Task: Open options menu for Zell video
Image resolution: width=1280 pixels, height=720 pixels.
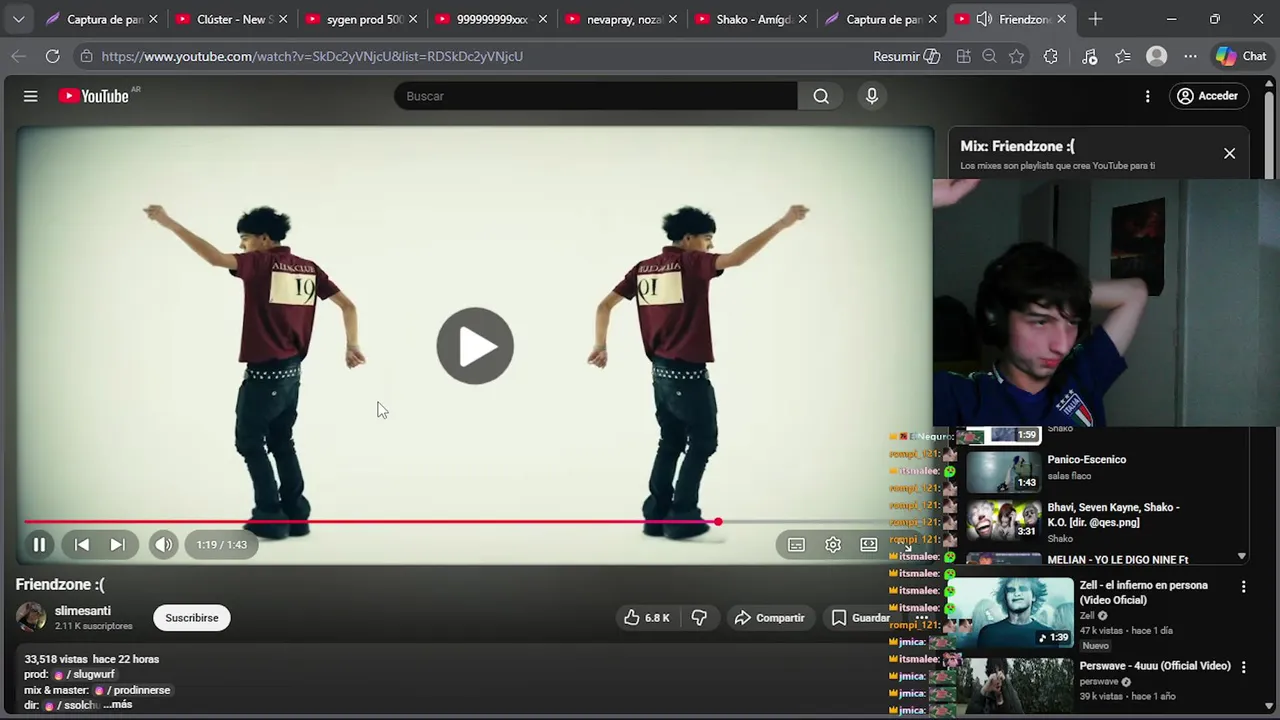Action: click(1244, 587)
